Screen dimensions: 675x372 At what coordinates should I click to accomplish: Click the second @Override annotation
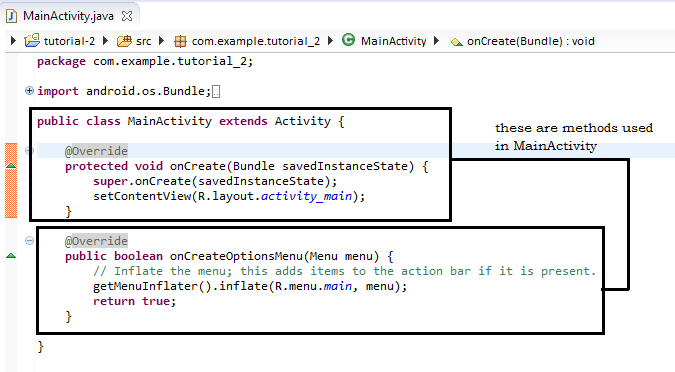(96, 241)
